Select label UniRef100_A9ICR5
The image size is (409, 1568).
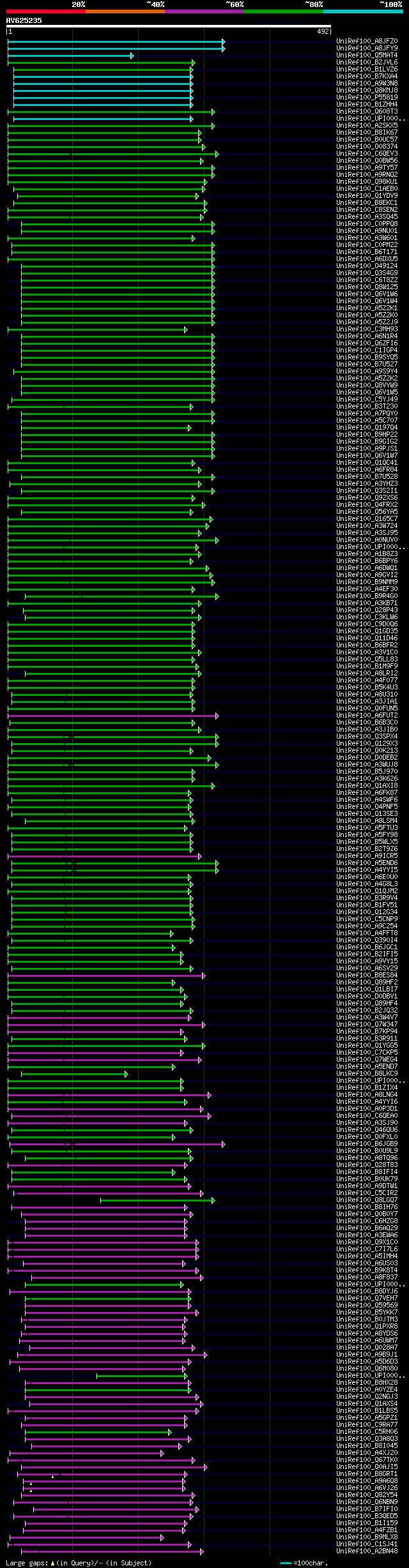click(x=367, y=856)
